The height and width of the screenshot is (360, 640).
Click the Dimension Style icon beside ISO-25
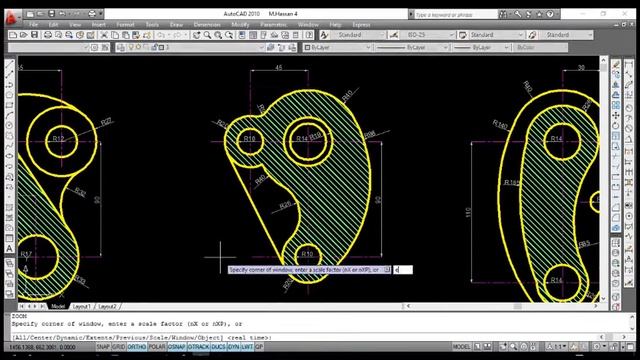394,35
